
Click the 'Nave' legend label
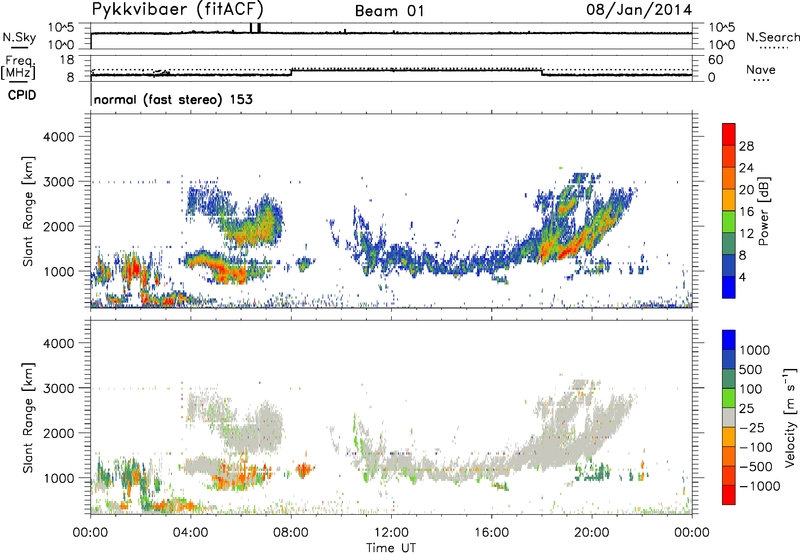click(x=761, y=69)
